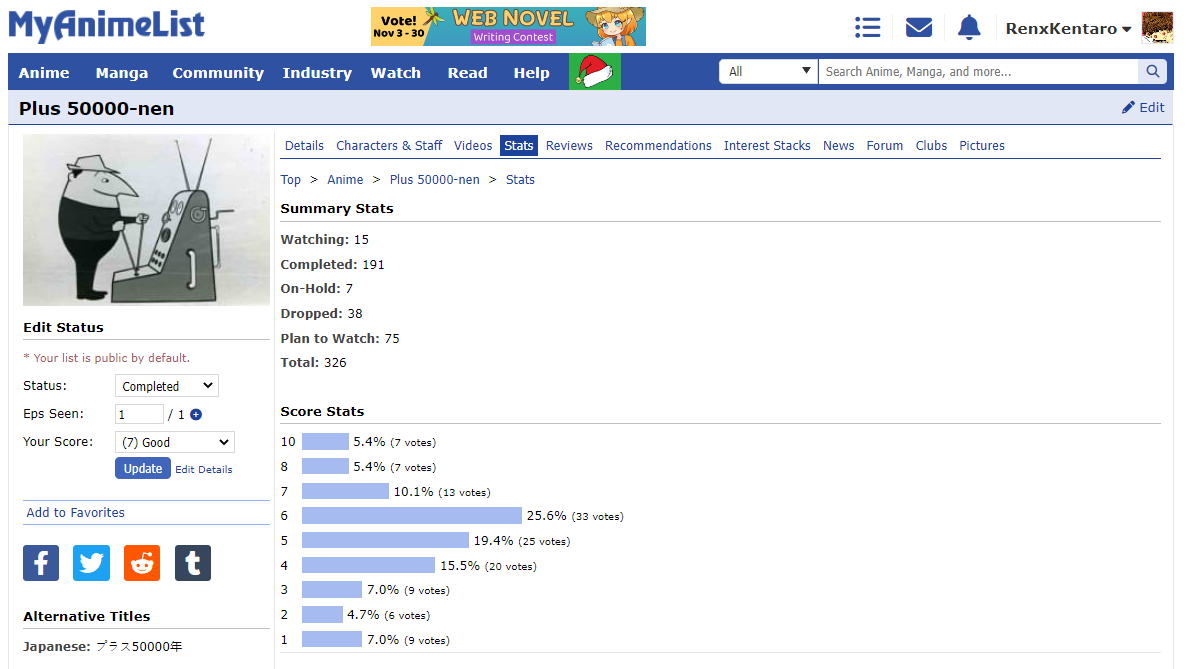The image size is (1191, 669).
Task: Share to Reddit icon
Action: click(x=142, y=563)
